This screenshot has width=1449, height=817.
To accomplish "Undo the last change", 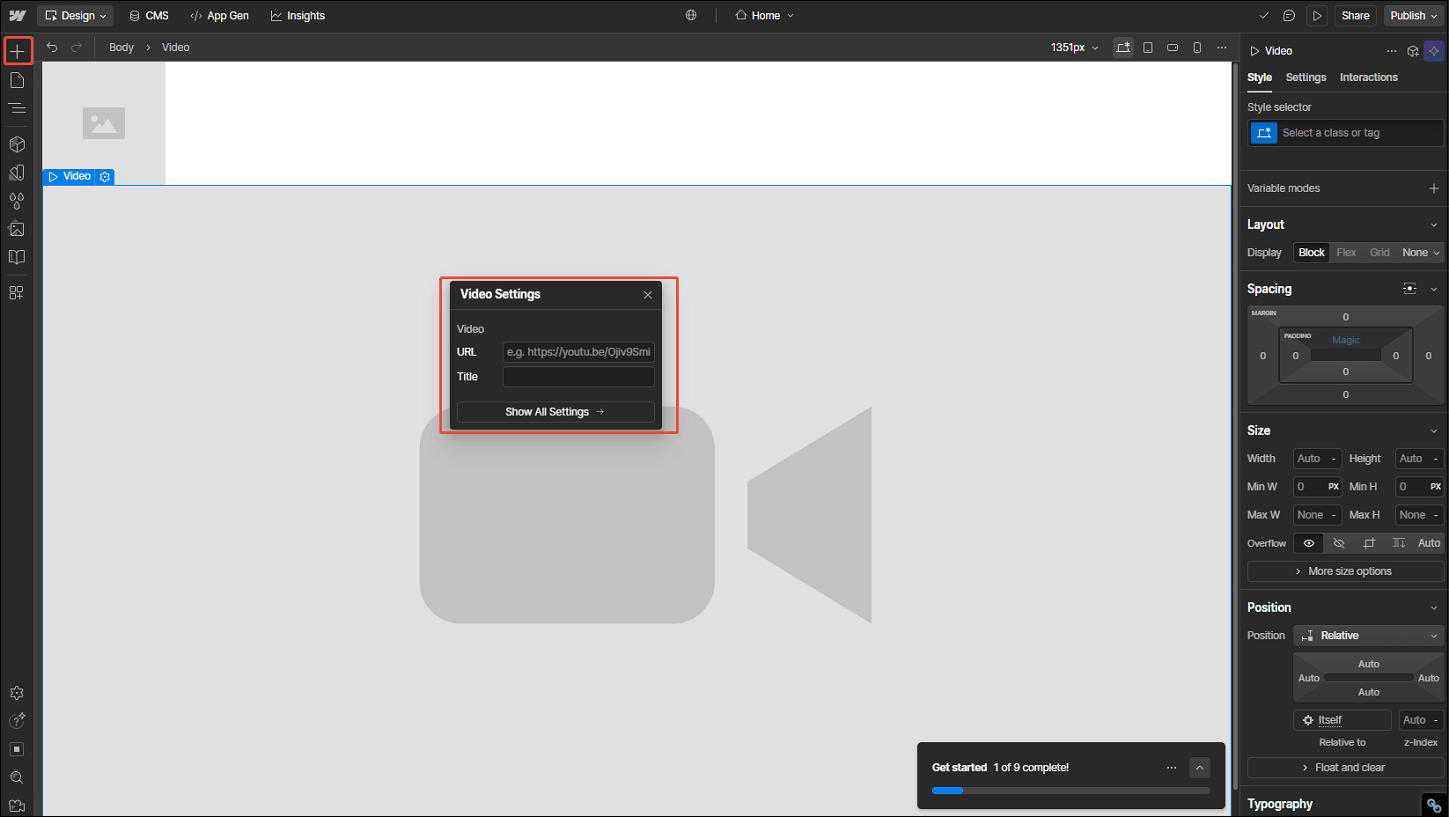I will (x=51, y=47).
